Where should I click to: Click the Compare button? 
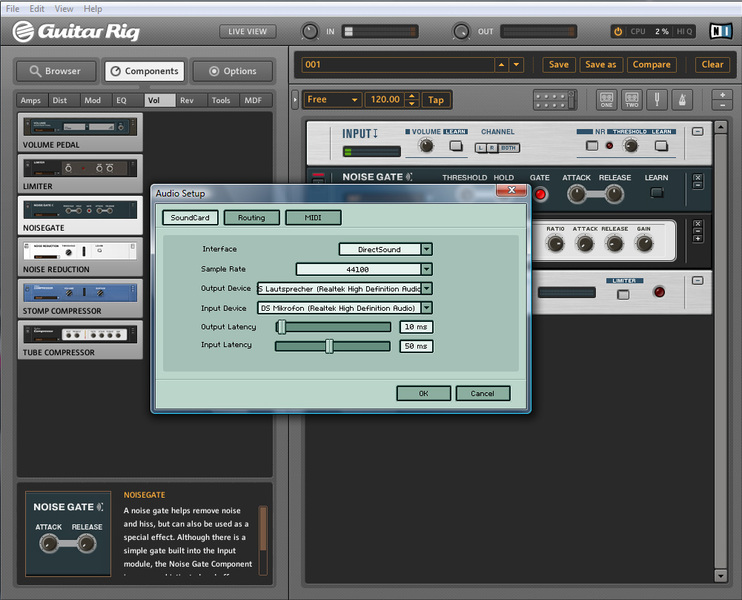[652, 65]
